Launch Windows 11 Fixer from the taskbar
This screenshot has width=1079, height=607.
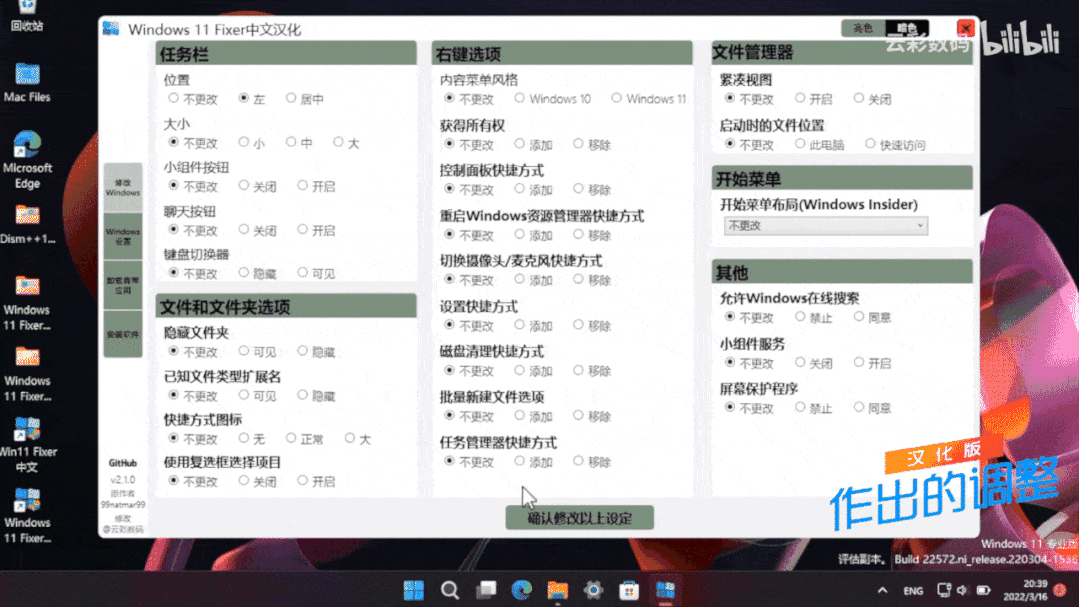(x=664, y=590)
